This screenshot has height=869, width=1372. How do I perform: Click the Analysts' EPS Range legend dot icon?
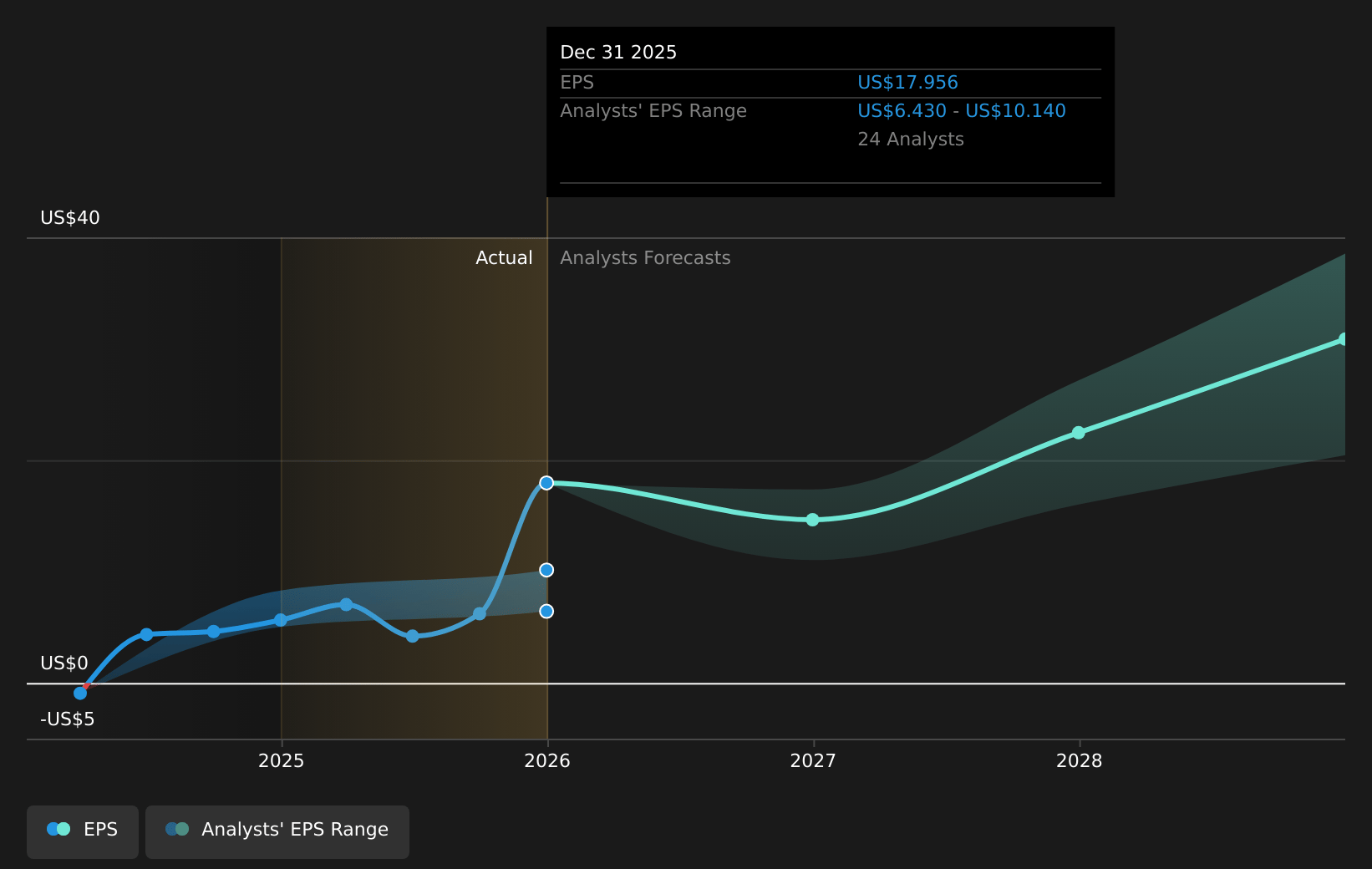(177, 830)
